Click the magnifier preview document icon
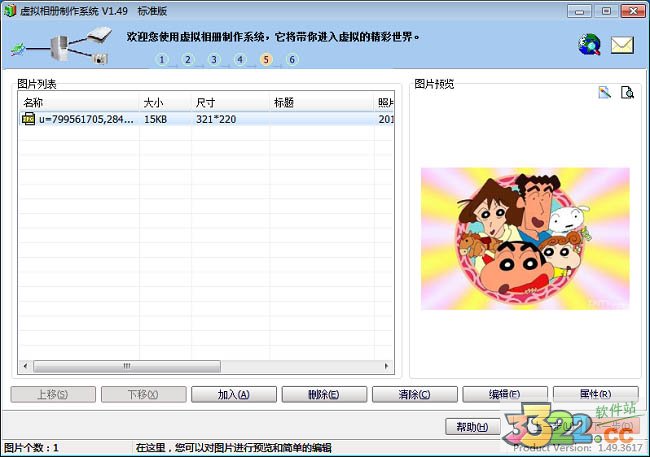 point(627,92)
